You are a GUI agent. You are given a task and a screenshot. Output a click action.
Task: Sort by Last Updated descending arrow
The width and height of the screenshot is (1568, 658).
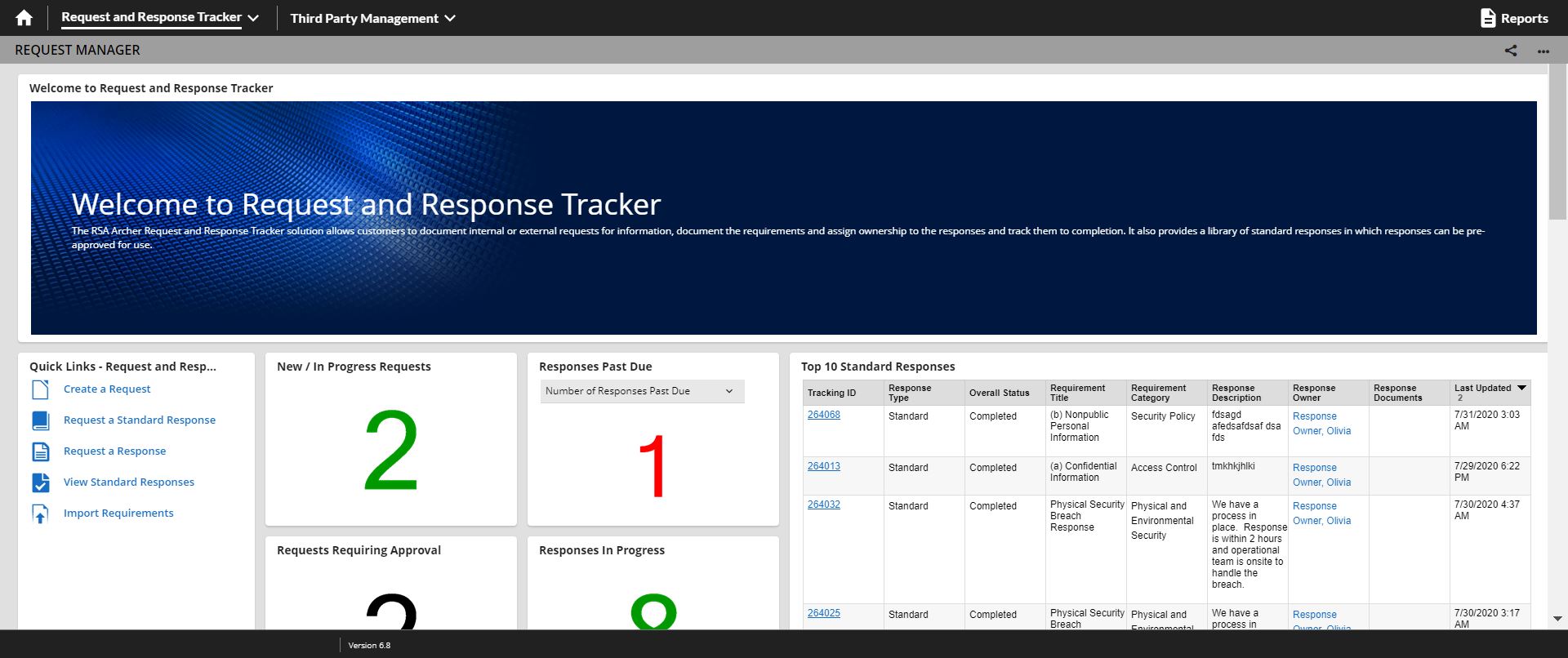[x=1521, y=388]
